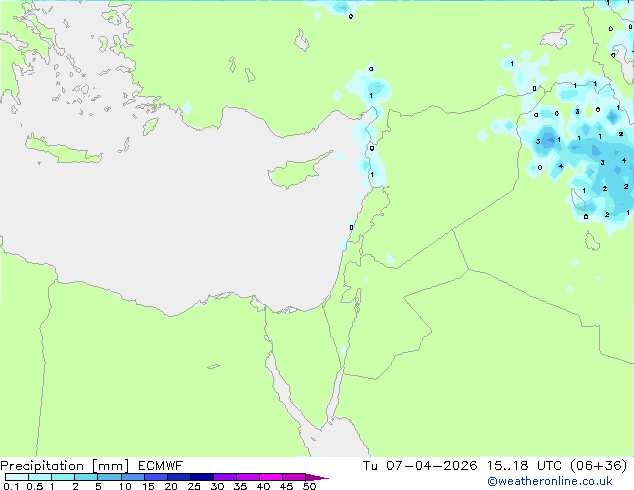Click the legend value "0.5"
The width and height of the screenshot is (634, 490).
tap(34, 486)
